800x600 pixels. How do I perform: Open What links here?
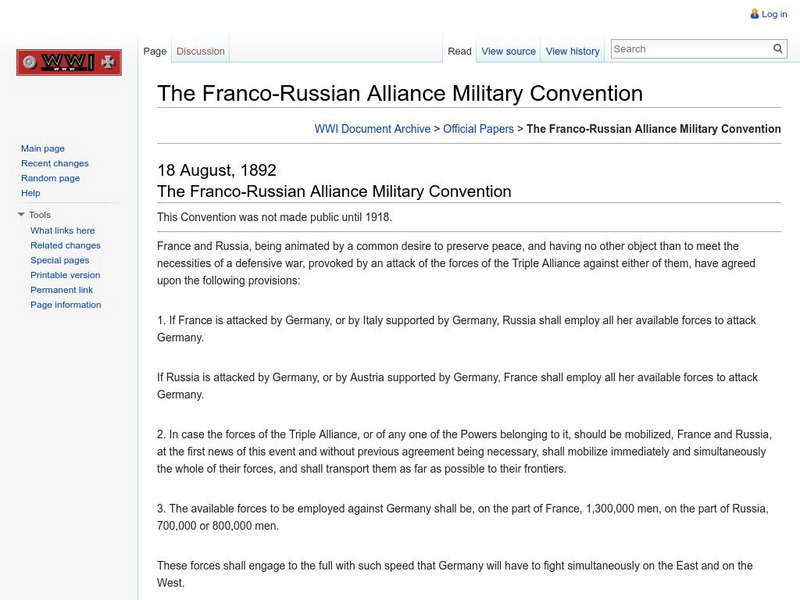click(63, 231)
